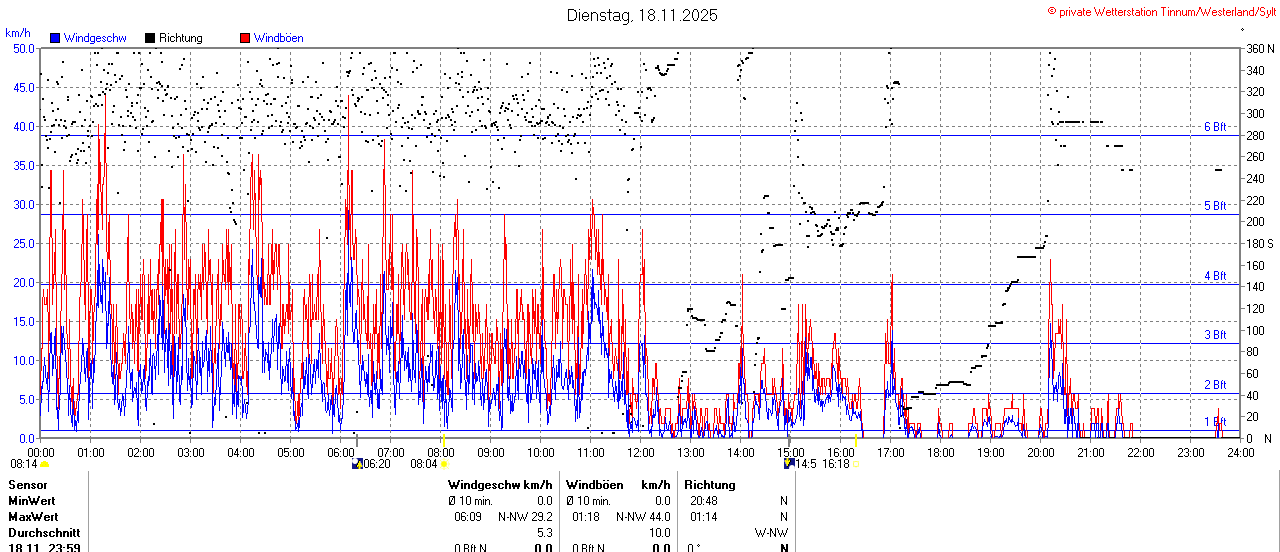The height and width of the screenshot is (552, 1280).
Task: Click the 10.0 average gust value
Action: 660,532
